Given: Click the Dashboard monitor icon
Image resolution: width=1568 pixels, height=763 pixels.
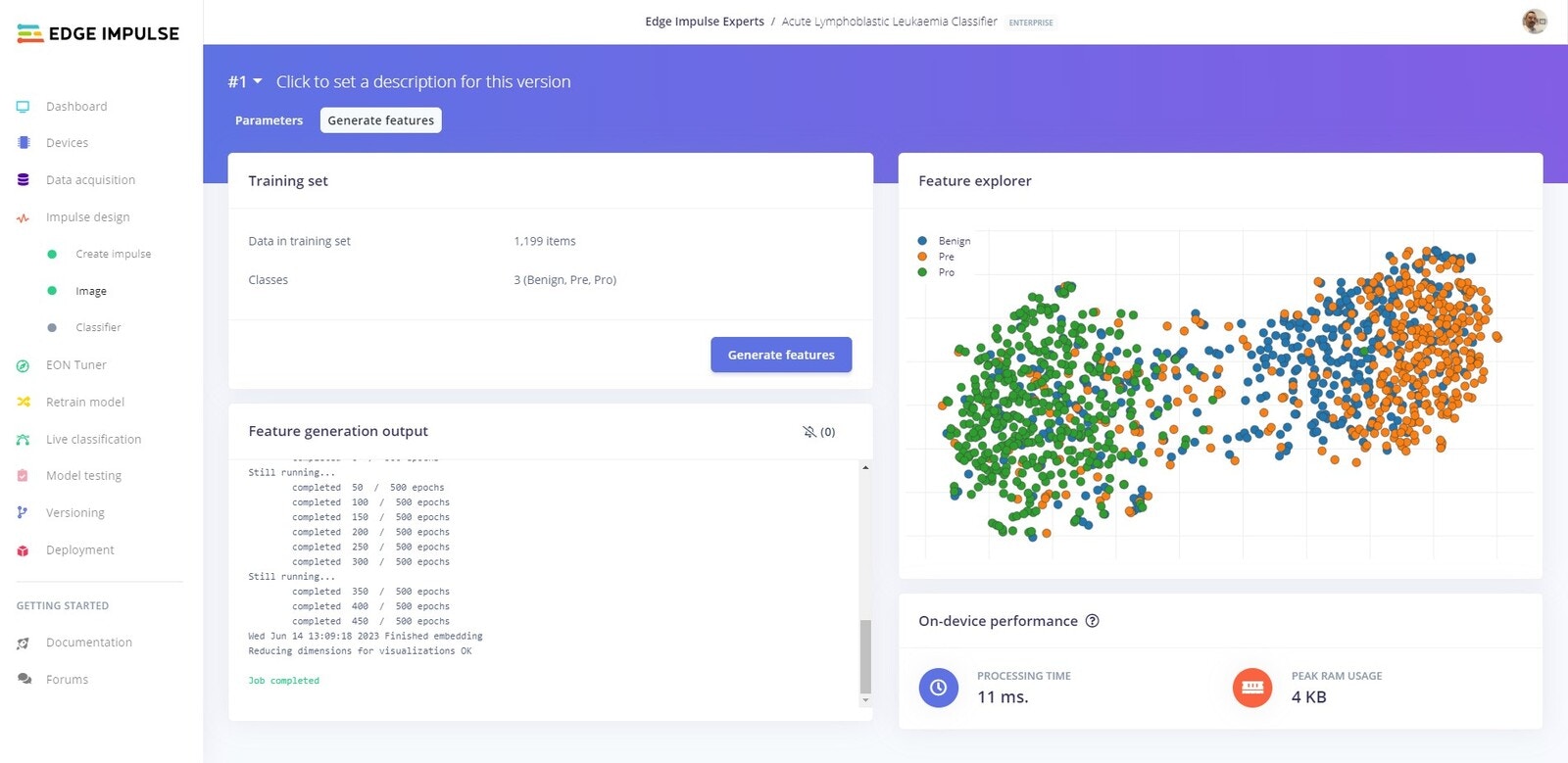Looking at the screenshot, I should click(24, 107).
